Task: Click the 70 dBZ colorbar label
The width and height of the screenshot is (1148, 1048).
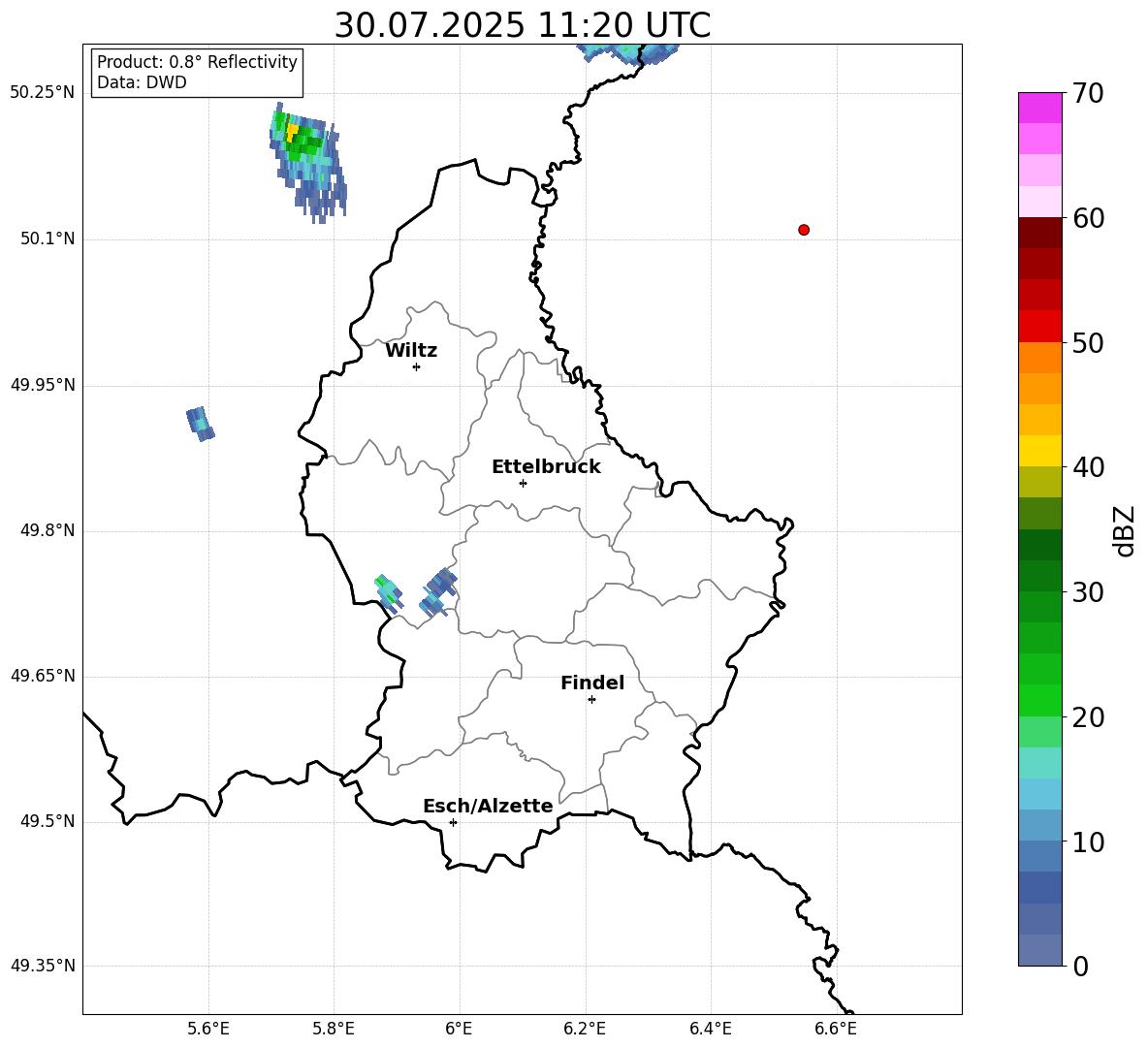Action: (1087, 94)
